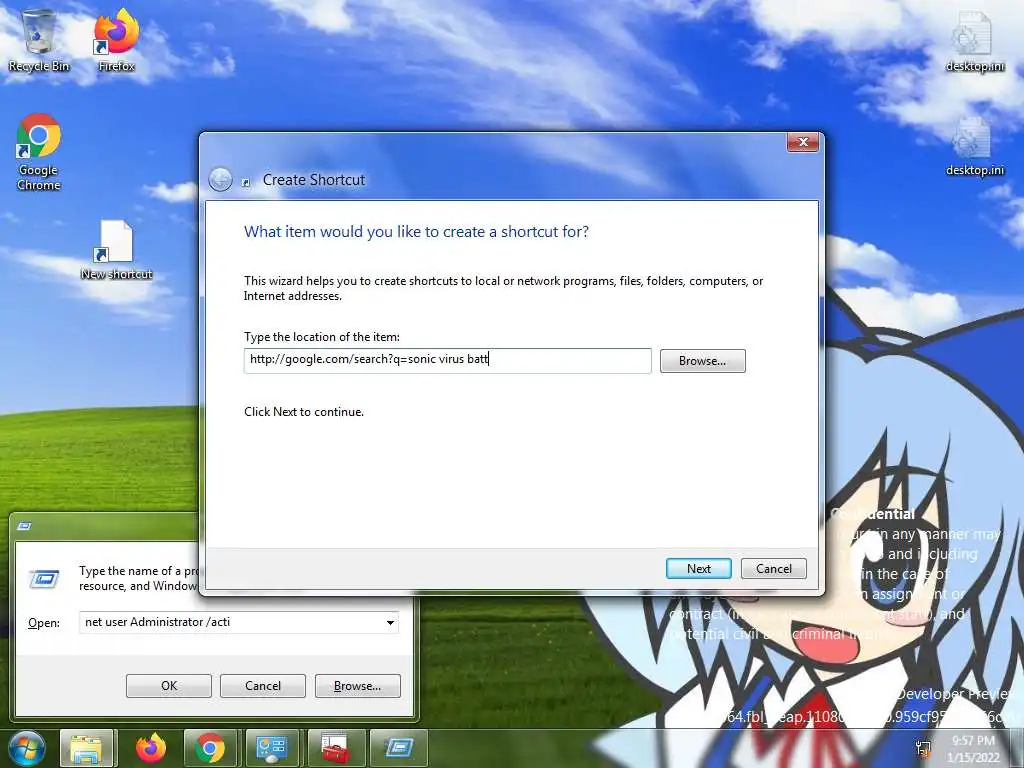
Task: Close the Create Shortcut wizard window
Action: coord(803,142)
